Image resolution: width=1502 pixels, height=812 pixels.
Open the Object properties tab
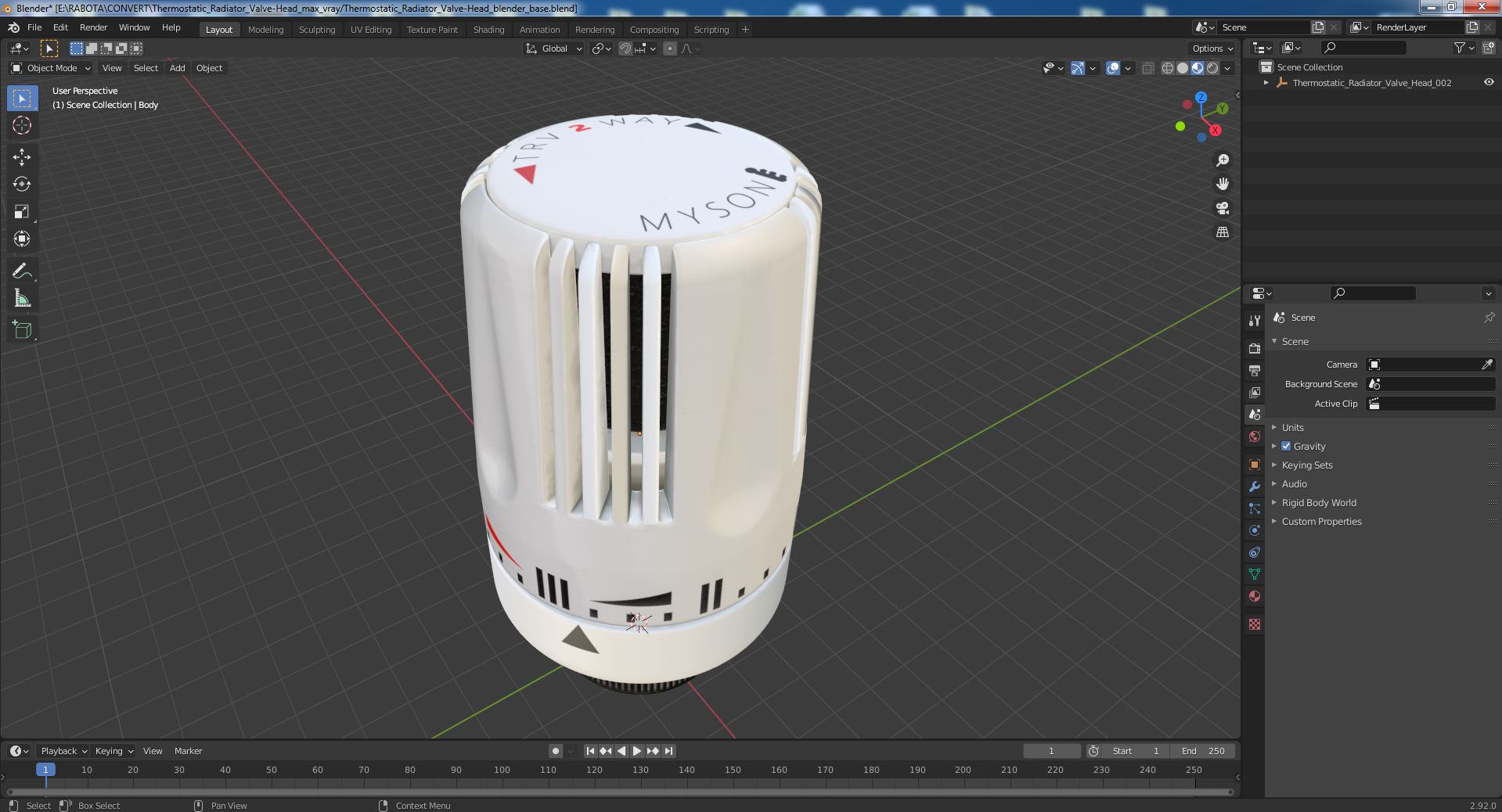(x=1255, y=465)
